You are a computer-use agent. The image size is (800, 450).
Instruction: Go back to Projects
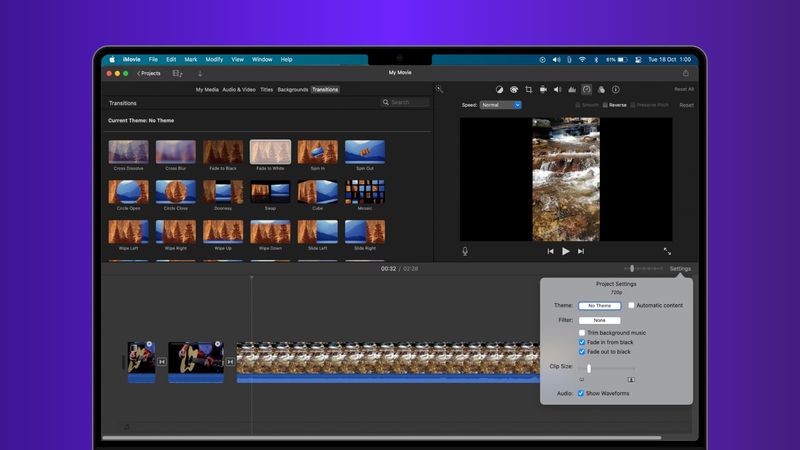(x=148, y=73)
